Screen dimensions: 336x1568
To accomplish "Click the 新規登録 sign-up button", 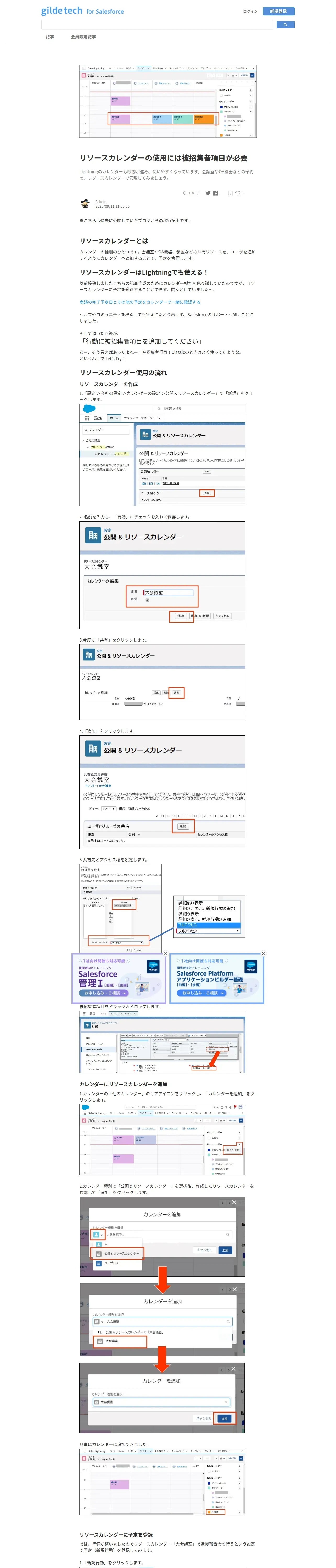I will (x=279, y=11).
